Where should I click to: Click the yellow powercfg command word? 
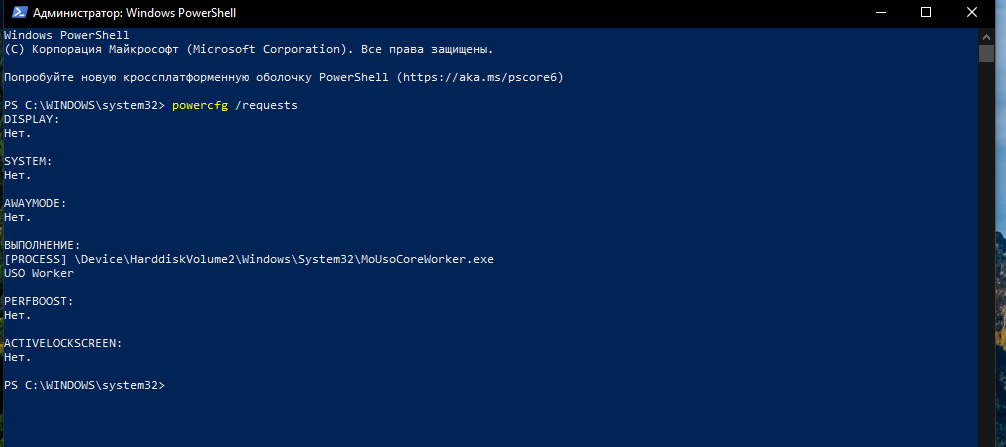tap(200, 105)
